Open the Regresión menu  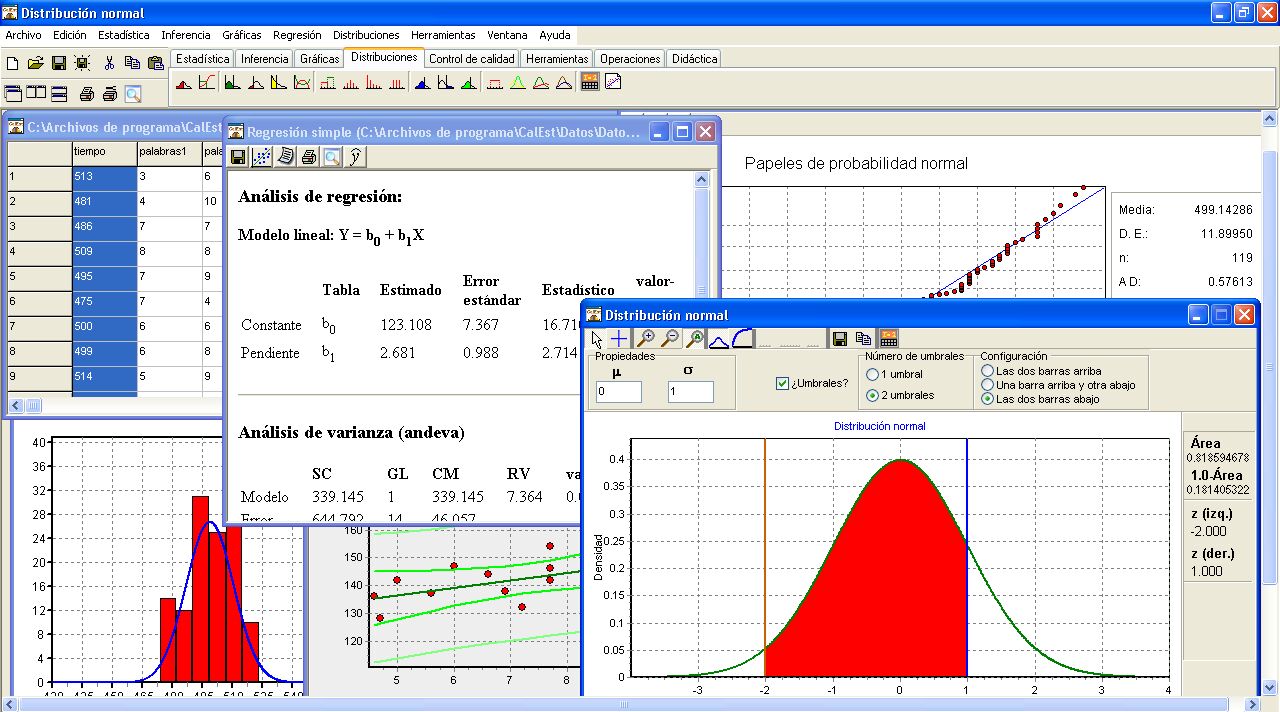click(x=297, y=35)
